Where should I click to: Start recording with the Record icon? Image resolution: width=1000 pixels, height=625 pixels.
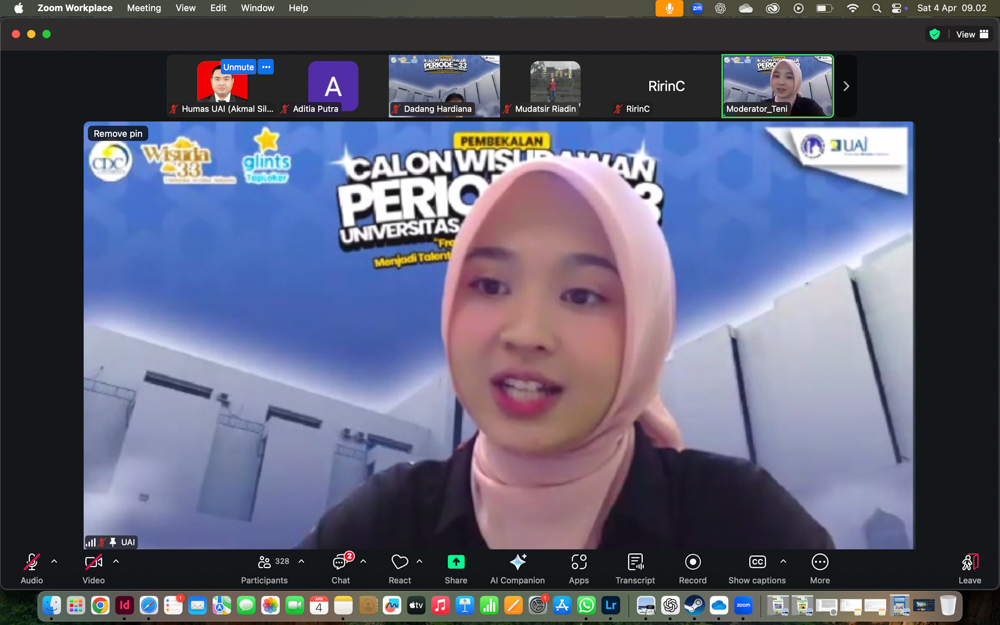(692, 567)
